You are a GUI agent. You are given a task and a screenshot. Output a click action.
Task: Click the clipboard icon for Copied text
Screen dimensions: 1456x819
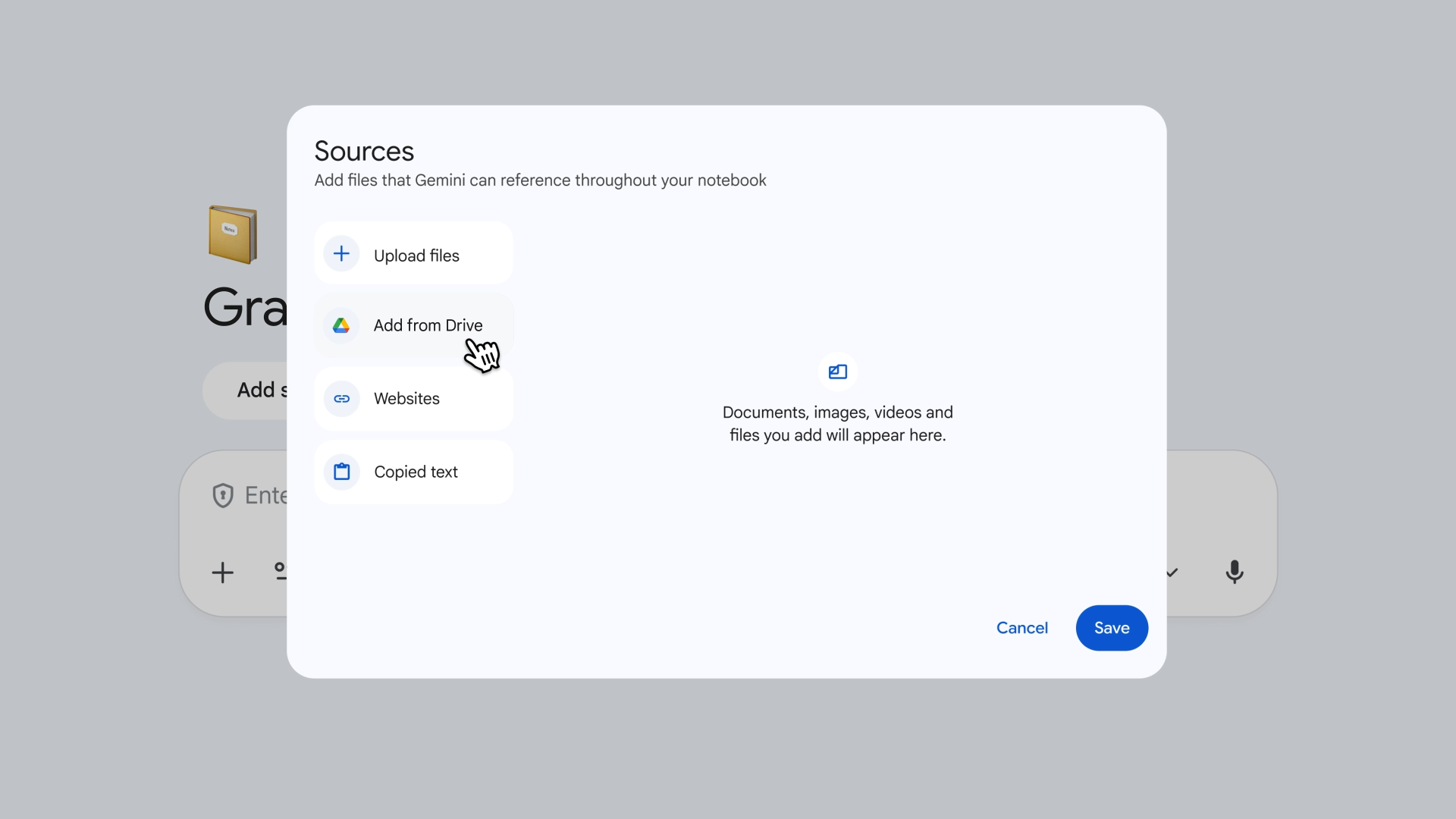click(x=341, y=472)
